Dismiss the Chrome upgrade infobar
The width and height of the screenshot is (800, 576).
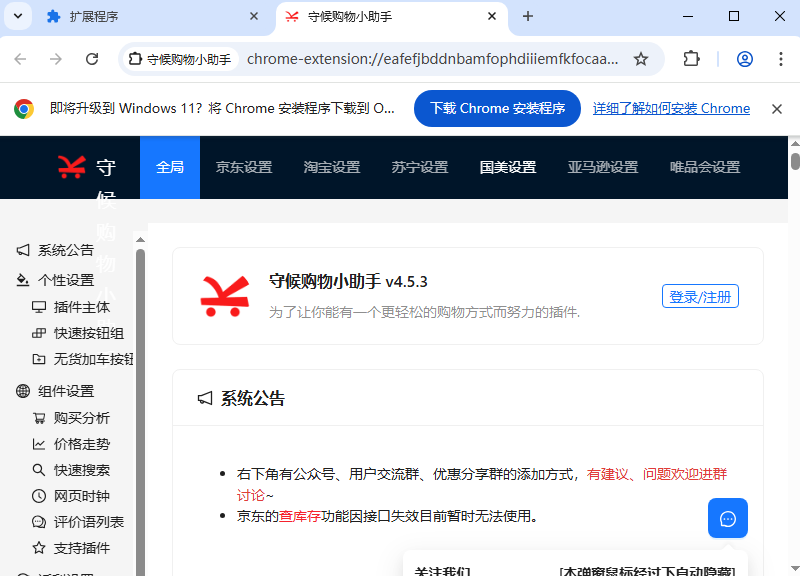(x=777, y=109)
